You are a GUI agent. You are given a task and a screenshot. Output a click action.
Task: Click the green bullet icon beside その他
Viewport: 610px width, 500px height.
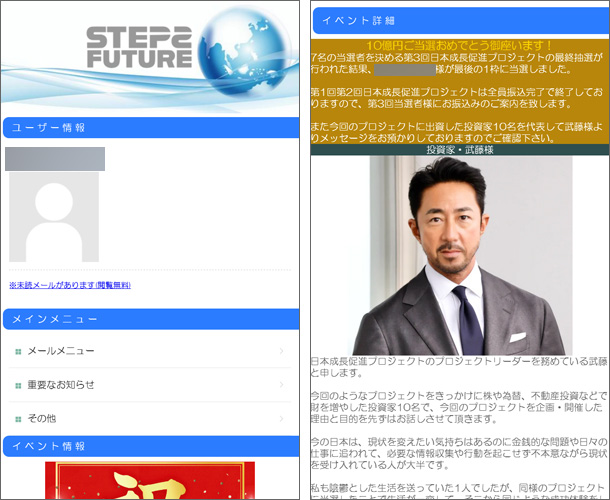pos(18,418)
